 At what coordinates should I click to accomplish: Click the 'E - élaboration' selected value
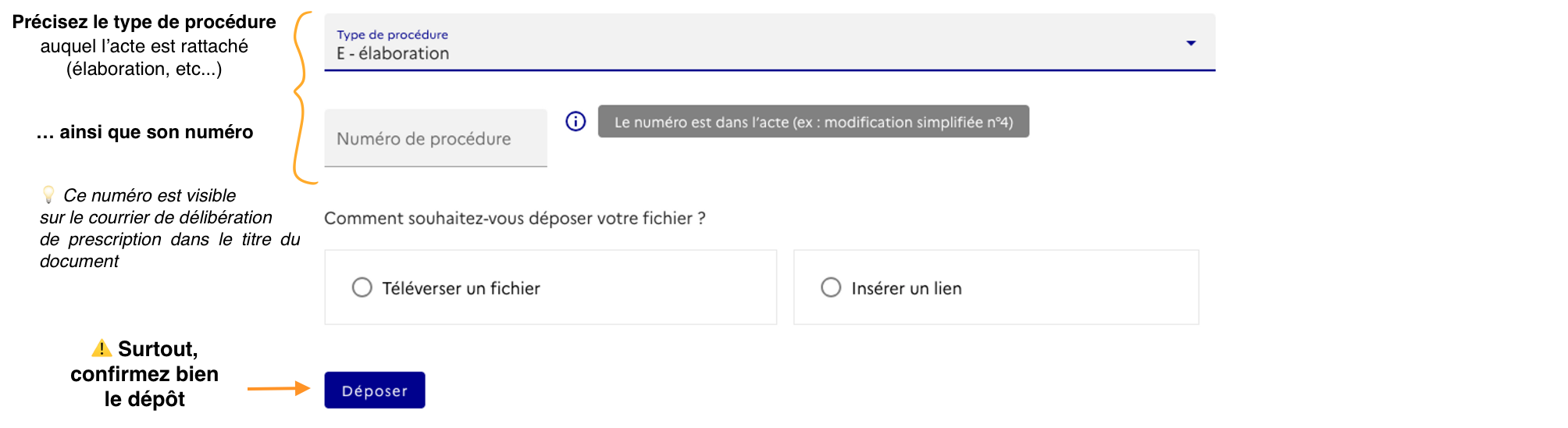tap(393, 54)
